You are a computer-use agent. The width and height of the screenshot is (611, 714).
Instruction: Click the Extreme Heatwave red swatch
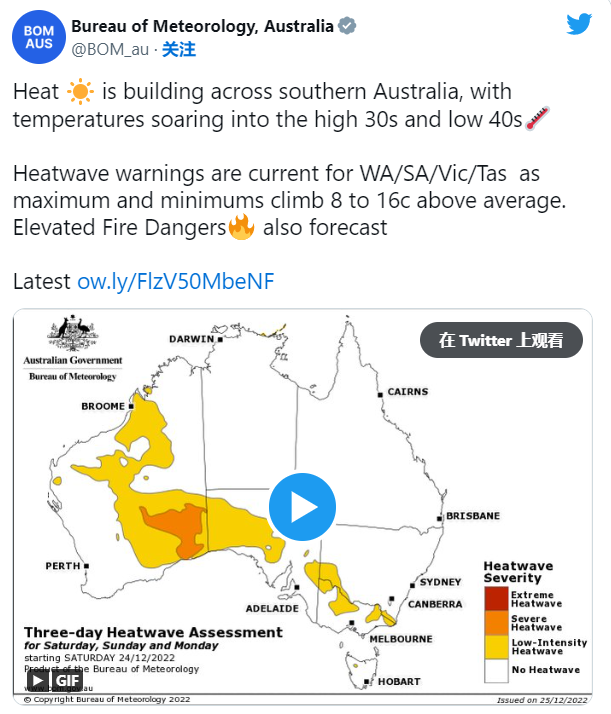coord(496,599)
